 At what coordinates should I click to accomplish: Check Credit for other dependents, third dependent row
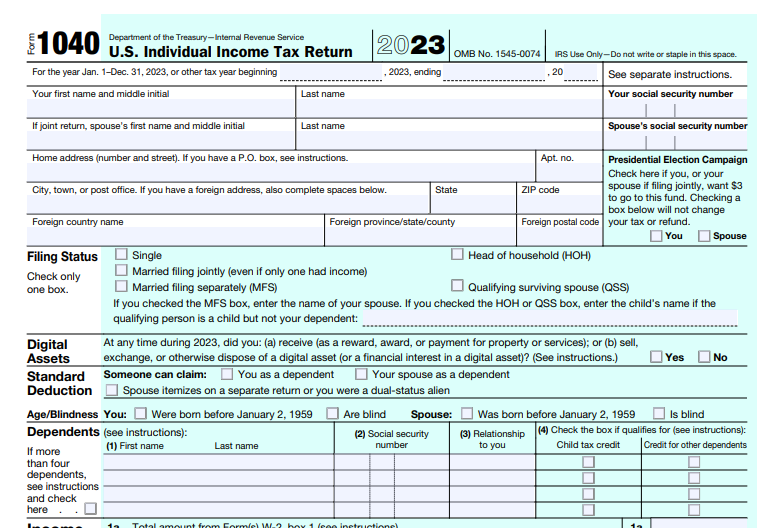[x=694, y=494]
